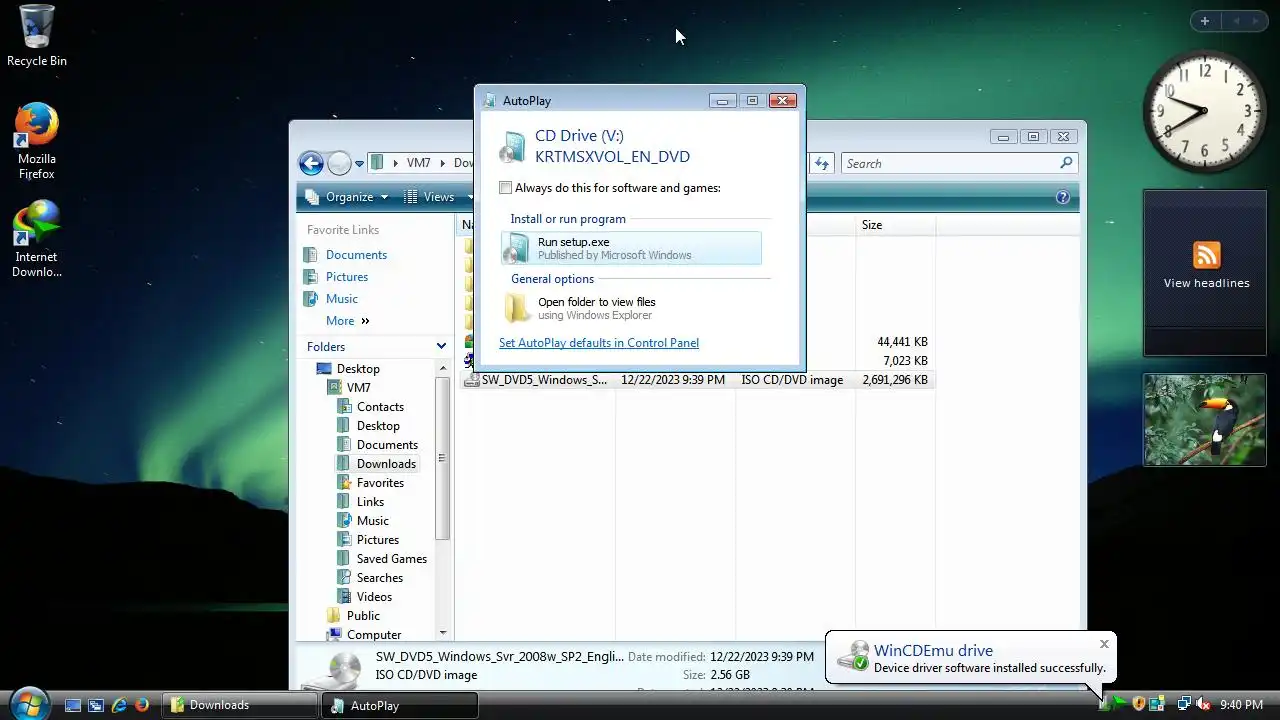
Task: Select Saved Games in the folder tree
Action: 382,559
